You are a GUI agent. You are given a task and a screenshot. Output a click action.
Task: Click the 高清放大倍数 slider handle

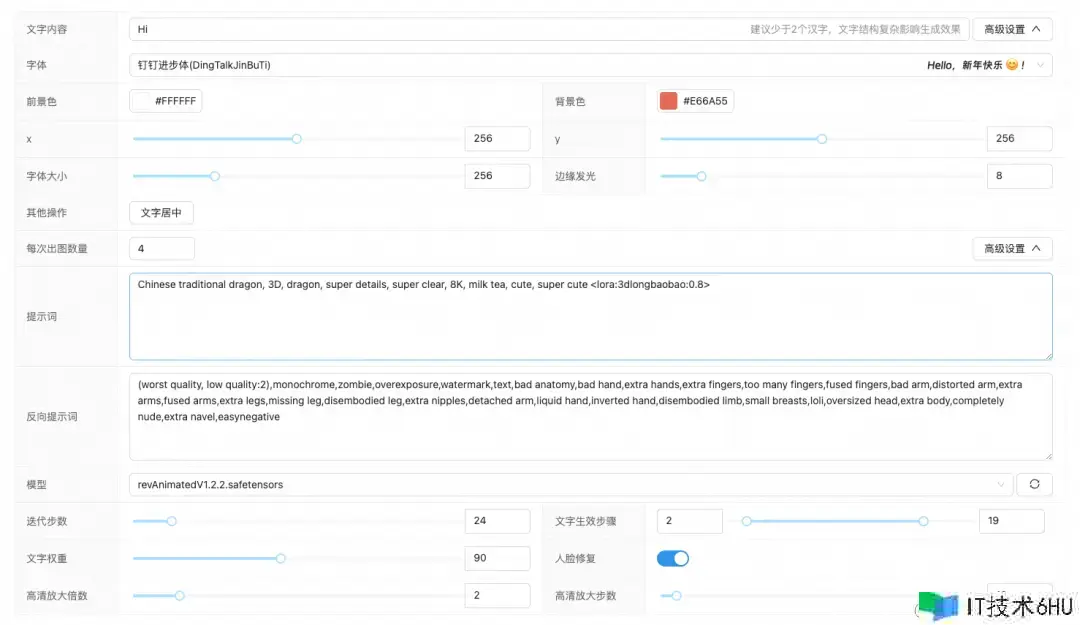click(x=180, y=596)
